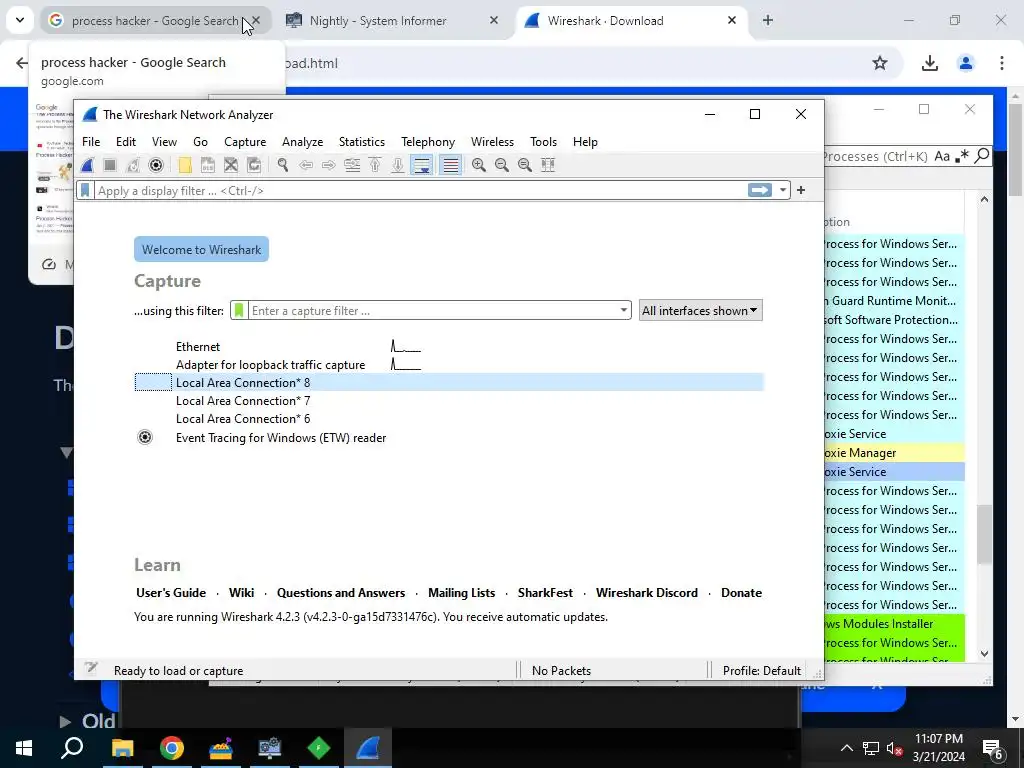
Task: Start capturing packets with shark fin icon
Action: (x=87, y=165)
